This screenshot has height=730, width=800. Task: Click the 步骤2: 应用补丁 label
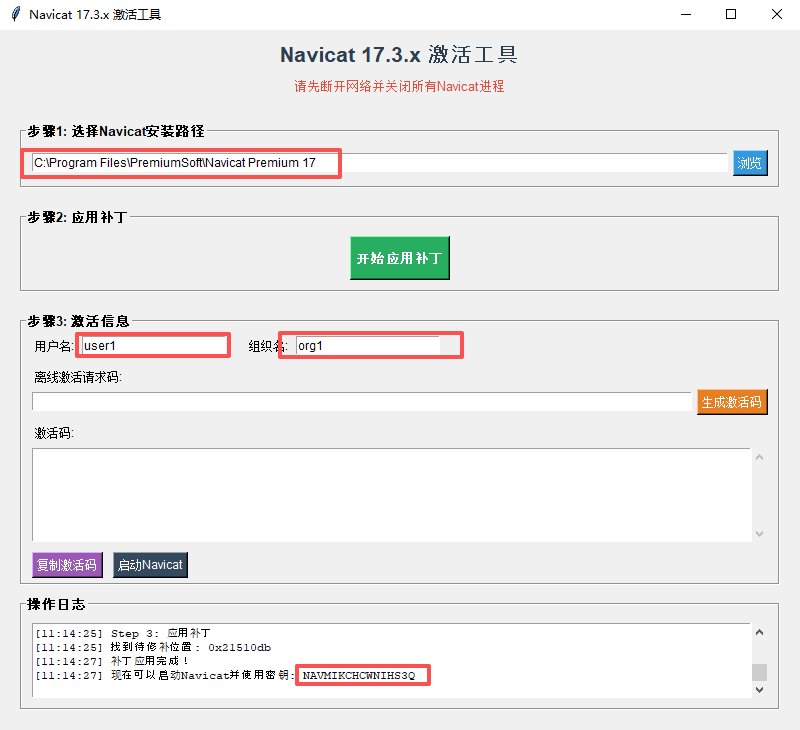click(78, 217)
